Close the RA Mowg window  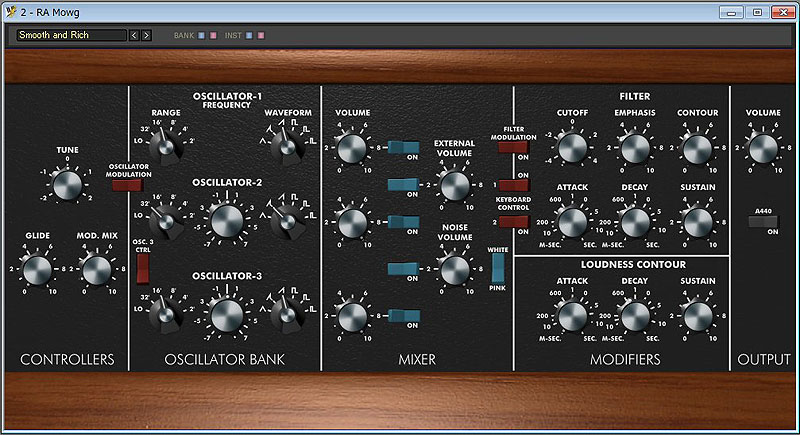(x=783, y=12)
